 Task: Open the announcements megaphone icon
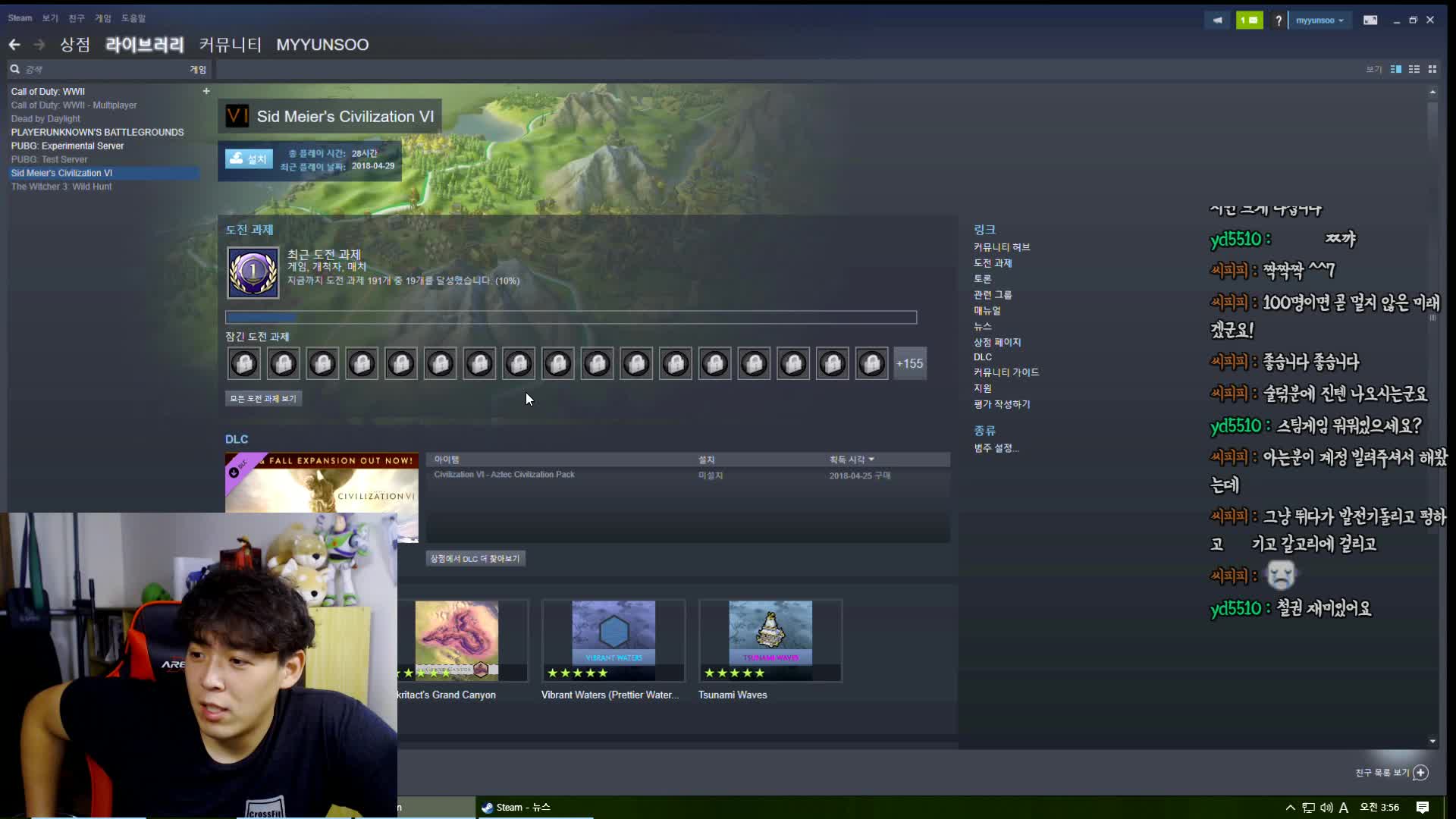click(1217, 20)
